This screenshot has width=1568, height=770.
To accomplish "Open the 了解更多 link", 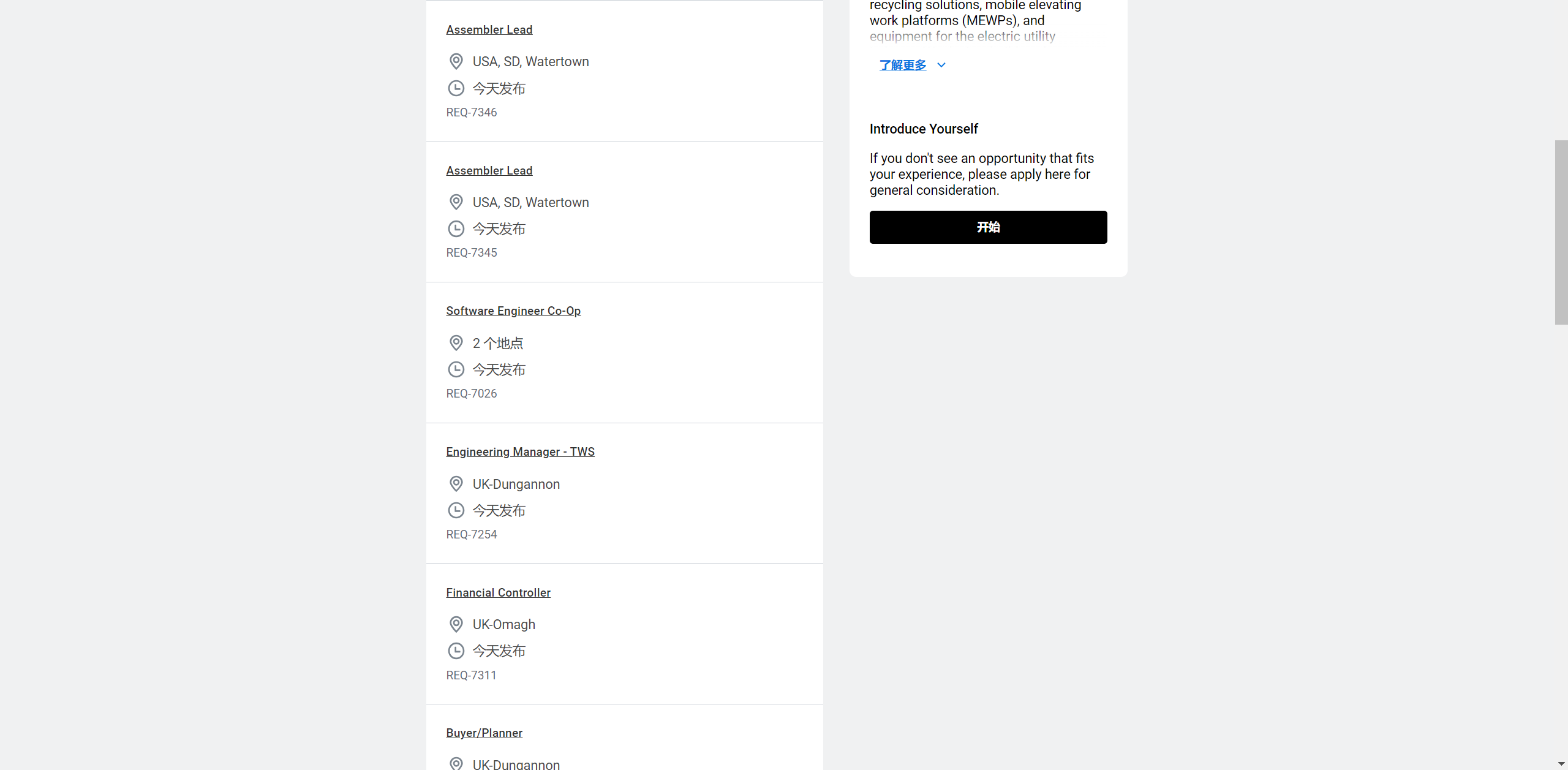I will click(903, 65).
